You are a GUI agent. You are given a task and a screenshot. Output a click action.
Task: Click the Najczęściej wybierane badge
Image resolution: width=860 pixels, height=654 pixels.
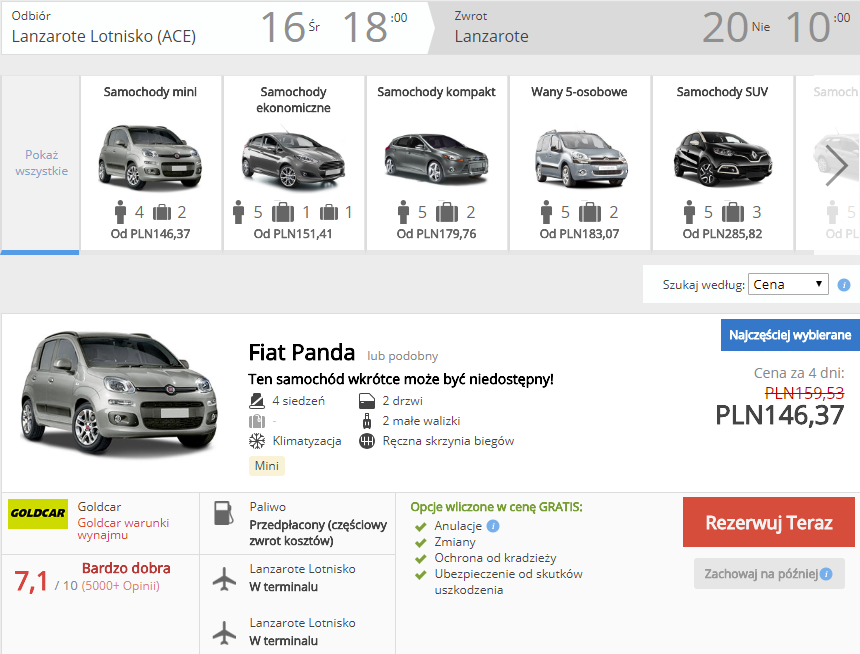click(x=790, y=335)
